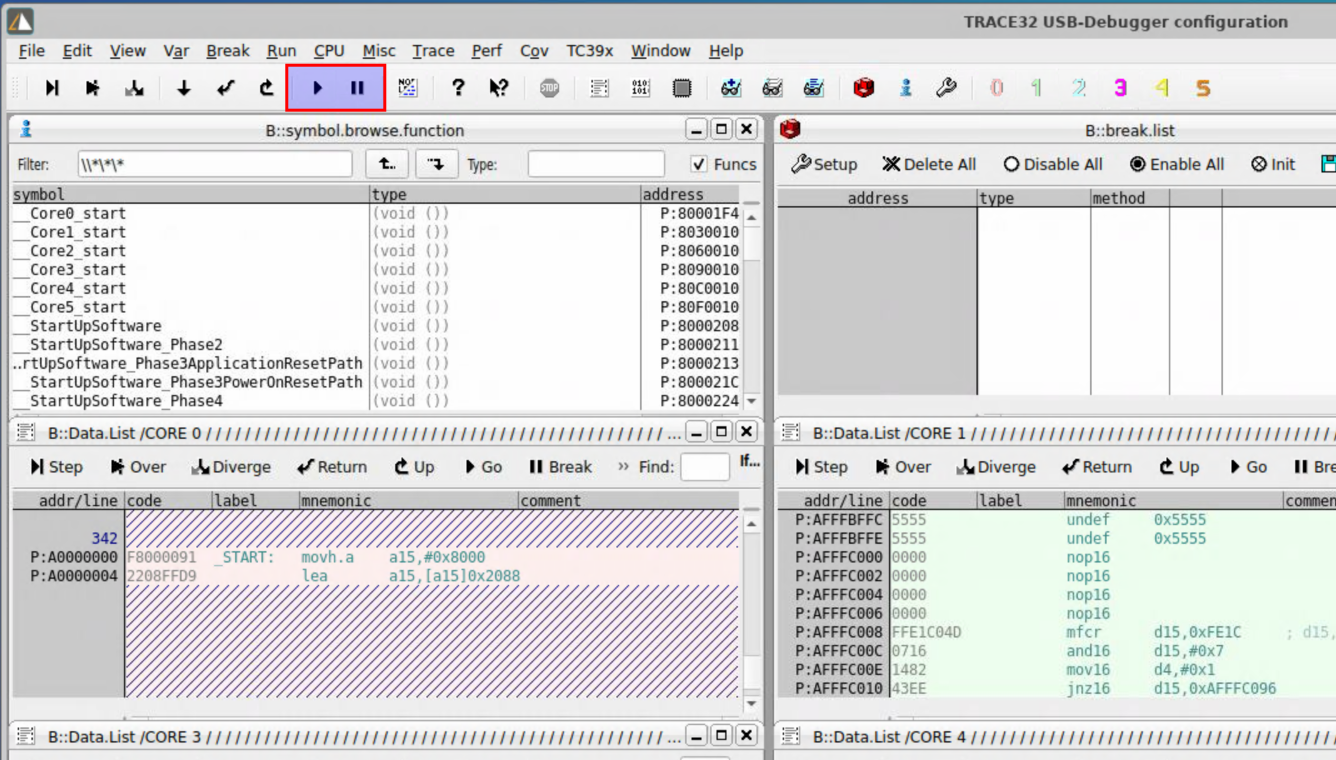Click the red STOP sign icon

tap(549, 88)
